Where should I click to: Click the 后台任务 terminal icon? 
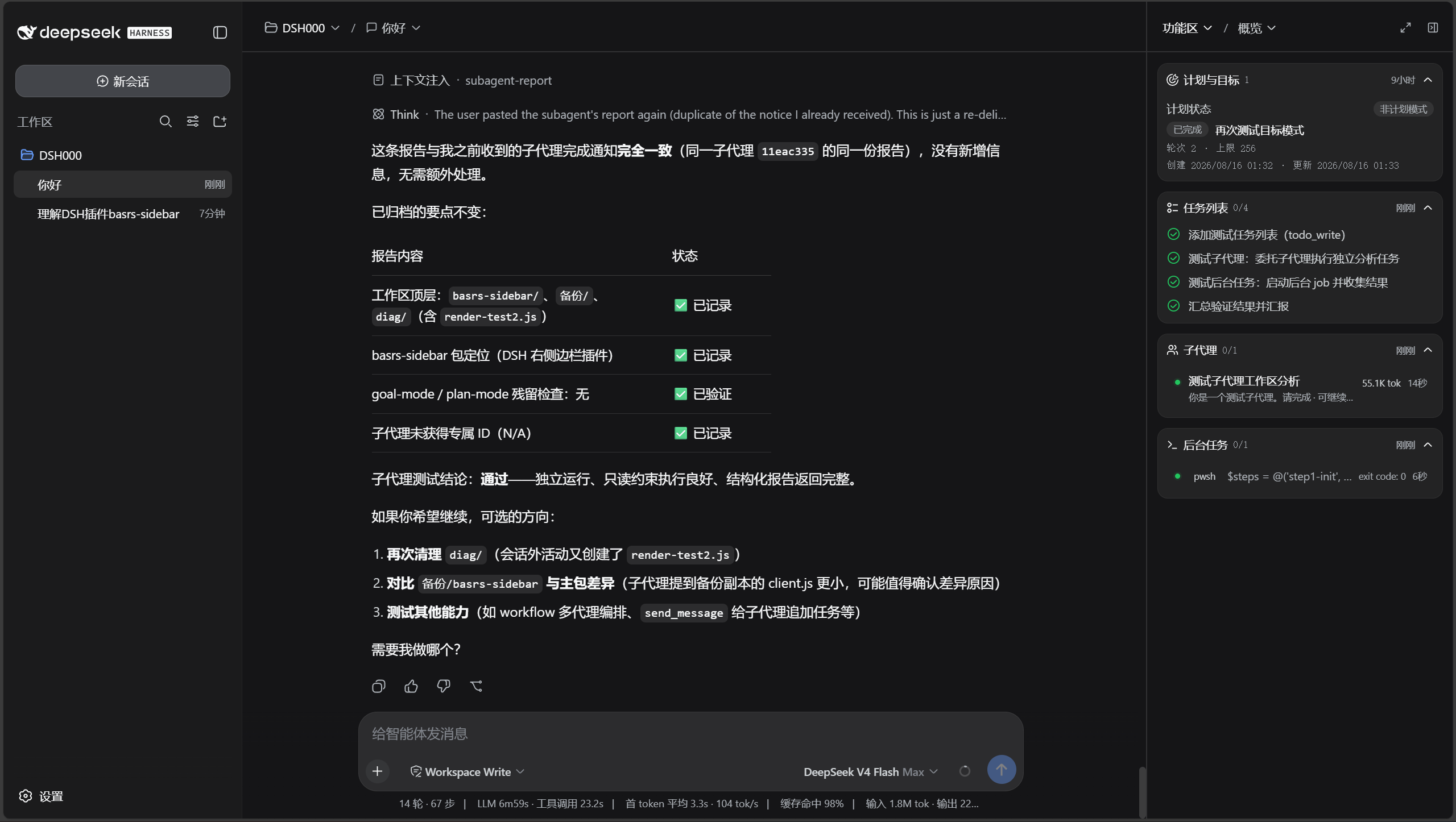click(x=1172, y=445)
